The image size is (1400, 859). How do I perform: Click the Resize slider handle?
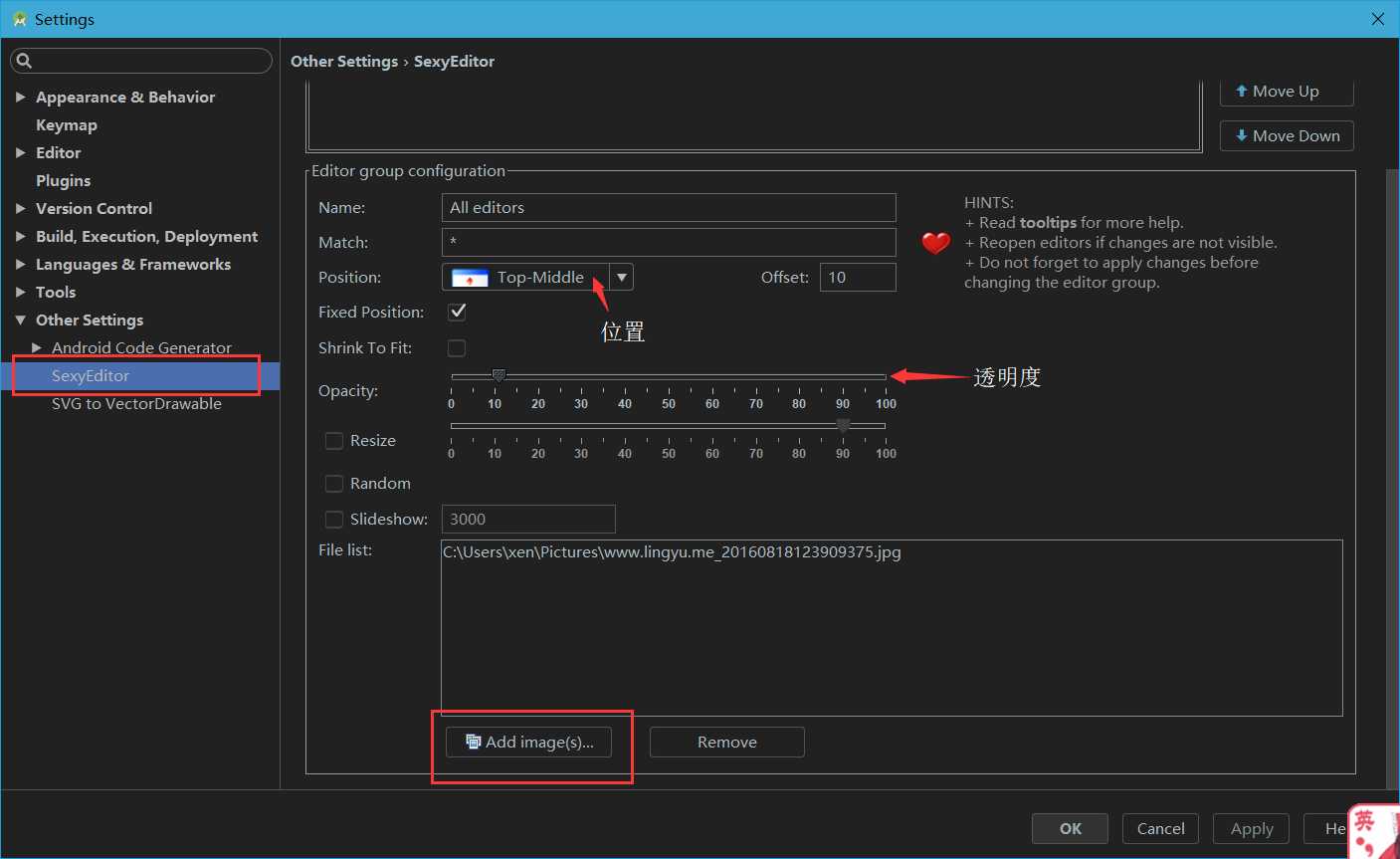point(844,425)
